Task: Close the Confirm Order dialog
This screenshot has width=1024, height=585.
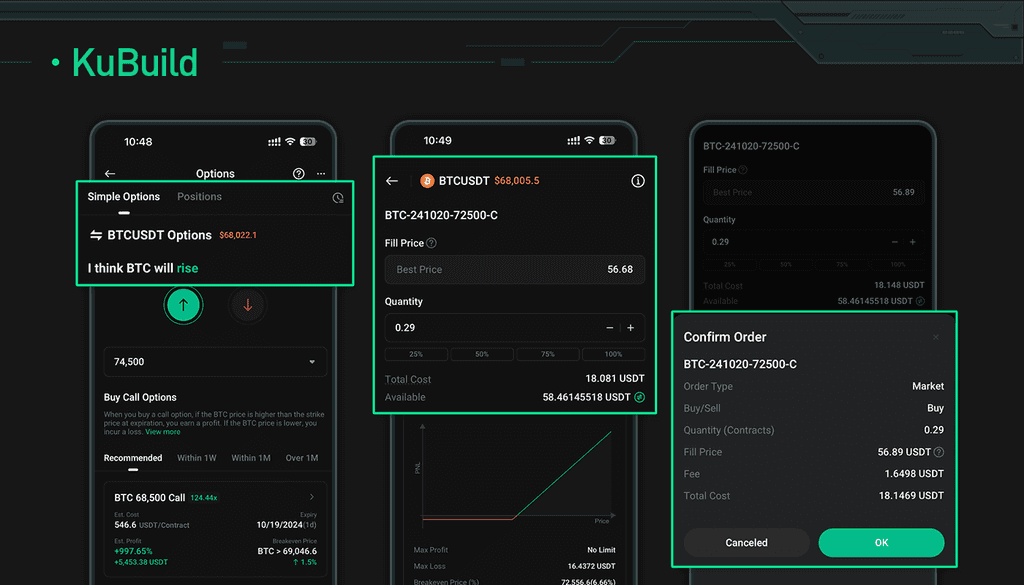Action: [936, 338]
